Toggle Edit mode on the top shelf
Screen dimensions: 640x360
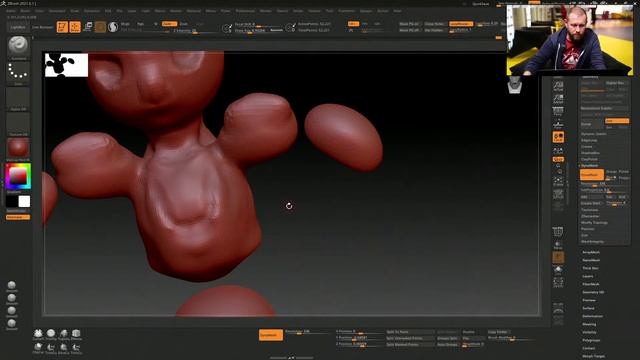[62, 27]
